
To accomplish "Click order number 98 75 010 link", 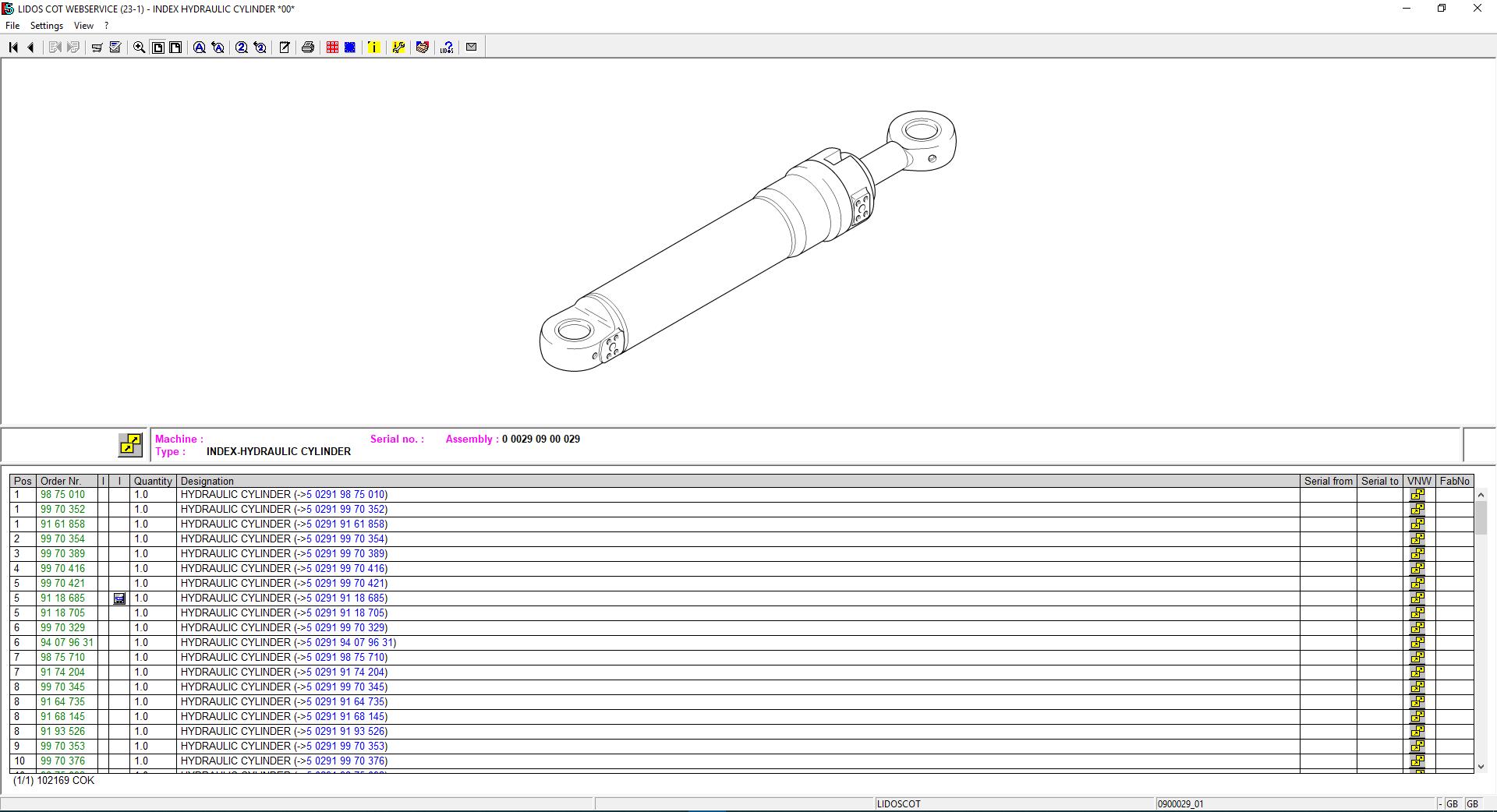I will coord(62,495).
